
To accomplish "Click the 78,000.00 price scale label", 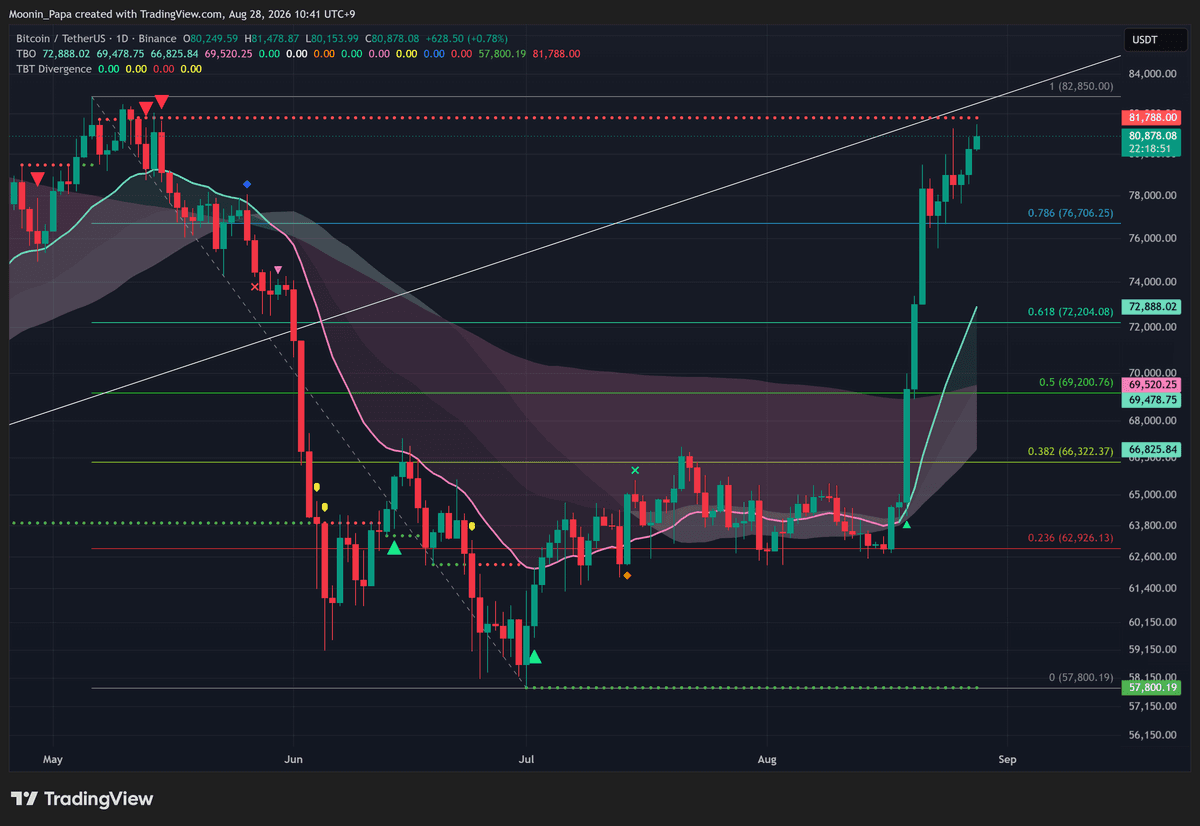I will point(1153,196).
